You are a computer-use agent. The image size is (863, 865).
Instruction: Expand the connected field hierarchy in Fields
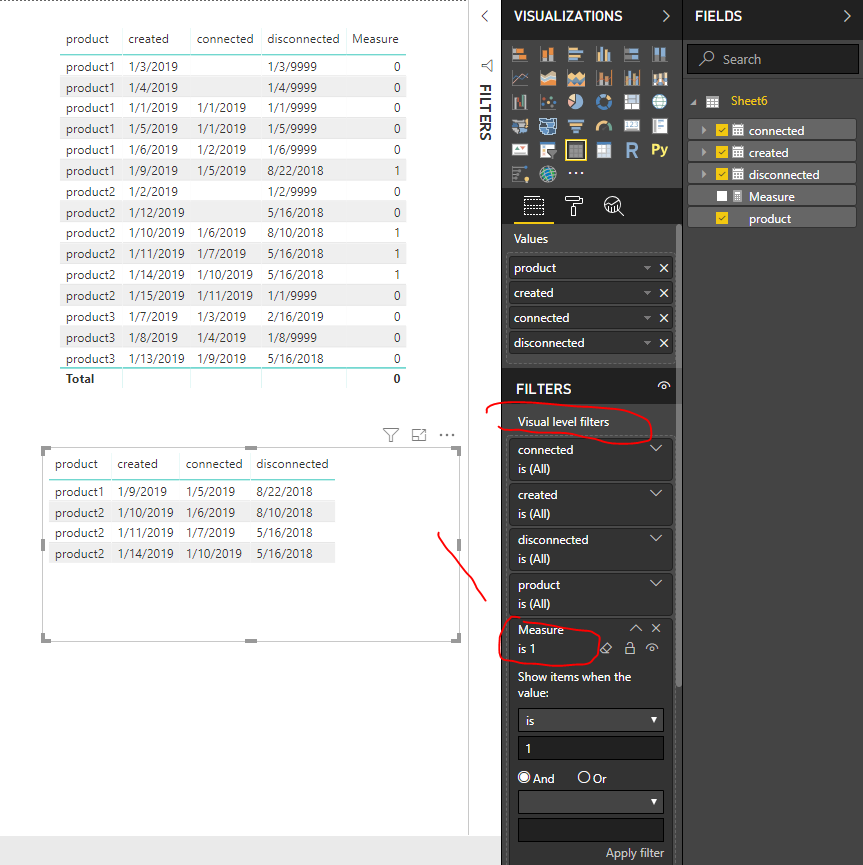click(704, 130)
